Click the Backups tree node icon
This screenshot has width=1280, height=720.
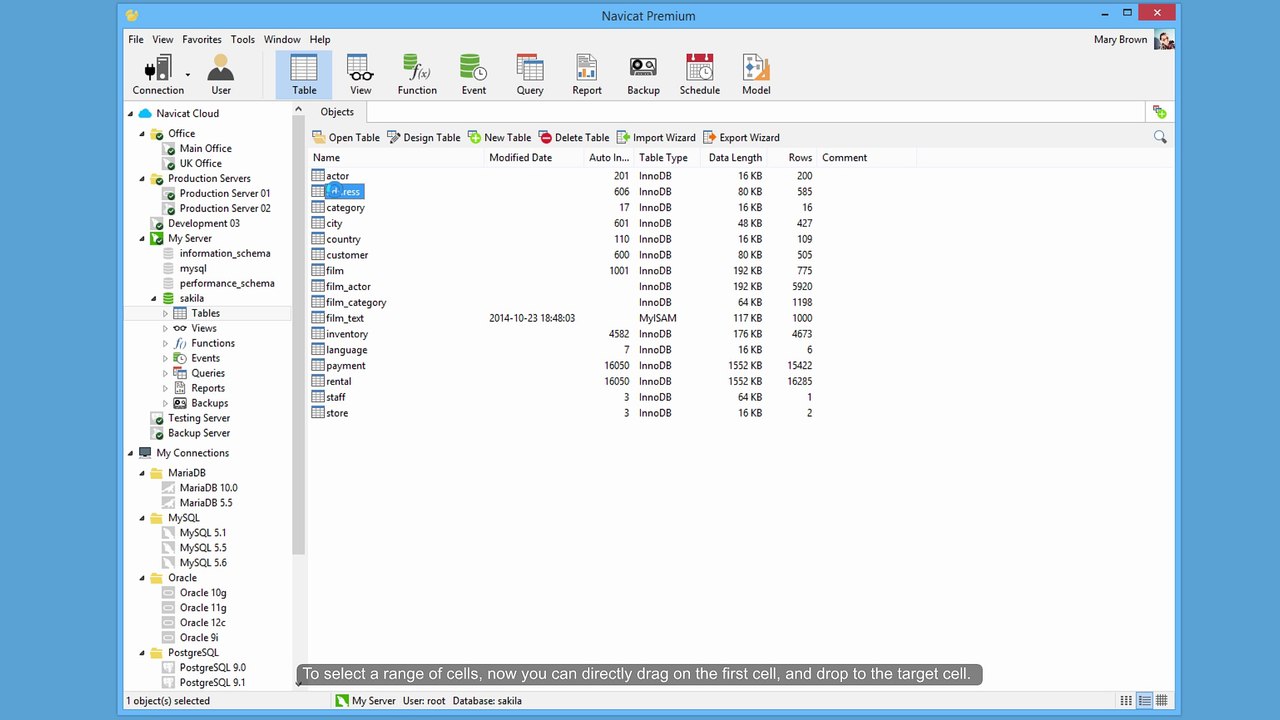click(x=180, y=403)
